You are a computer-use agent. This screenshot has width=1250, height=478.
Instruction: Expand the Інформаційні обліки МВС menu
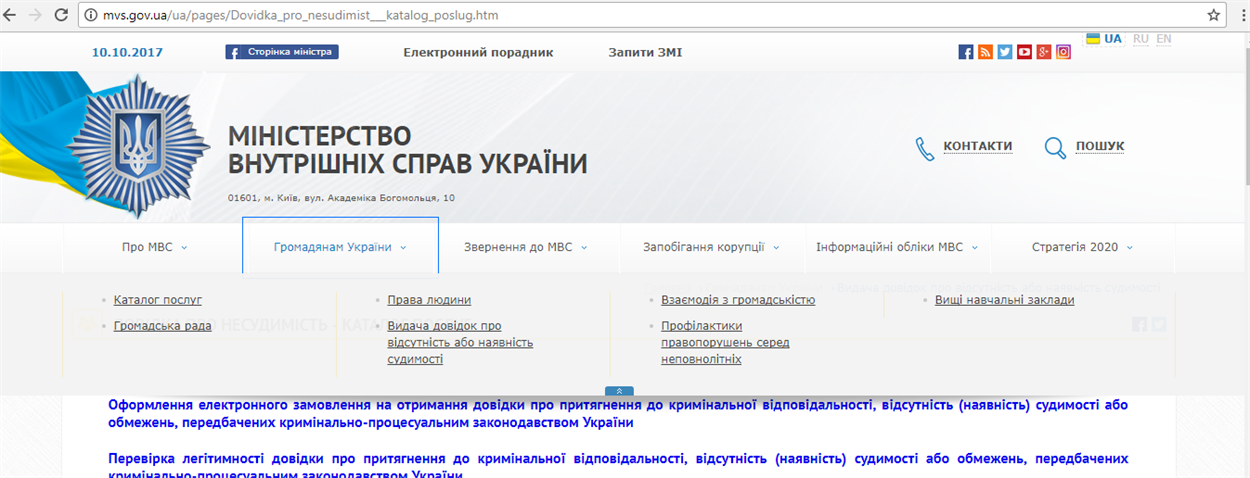pyautogui.click(x=897, y=247)
